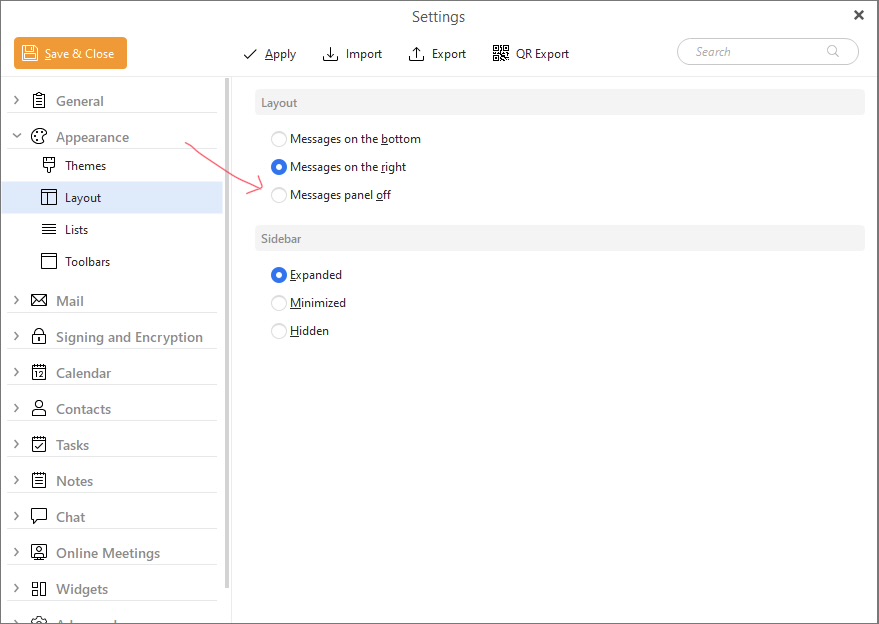Open the Themes settings page

tap(85, 166)
